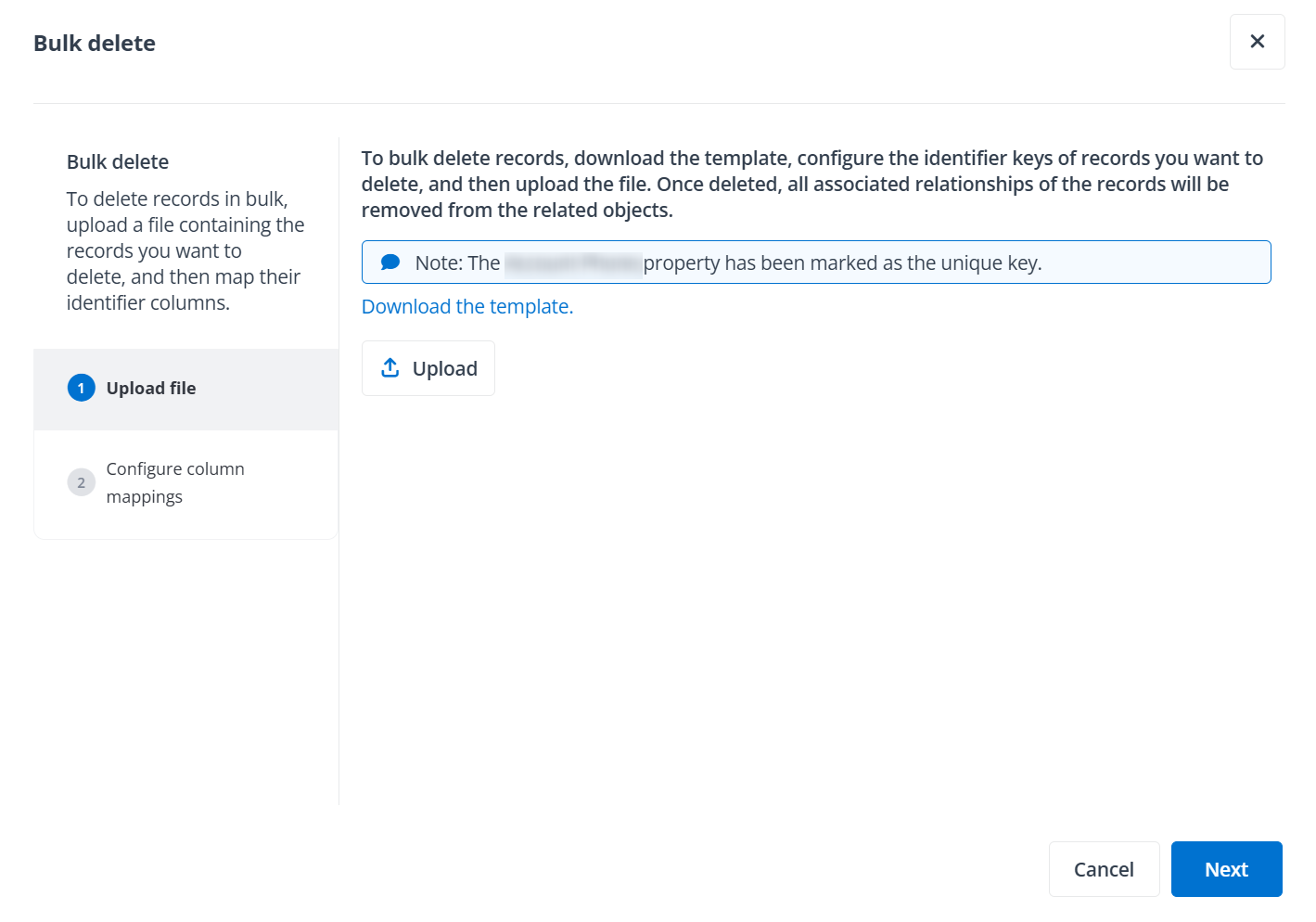This screenshot has height=922, width=1316.
Task: Click the upload icon inside the Upload button
Action: click(x=390, y=367)
